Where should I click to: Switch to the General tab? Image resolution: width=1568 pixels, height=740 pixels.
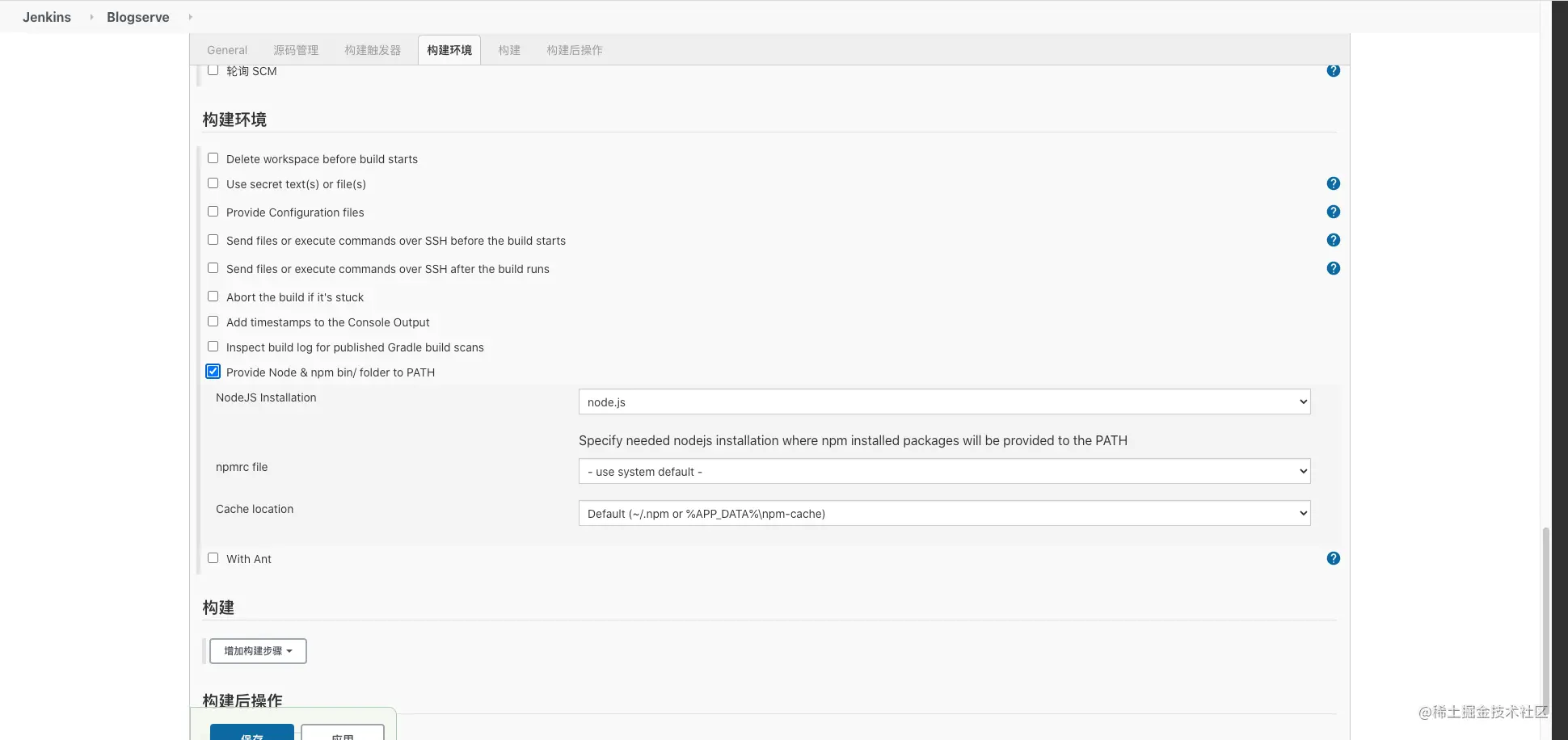227,50
